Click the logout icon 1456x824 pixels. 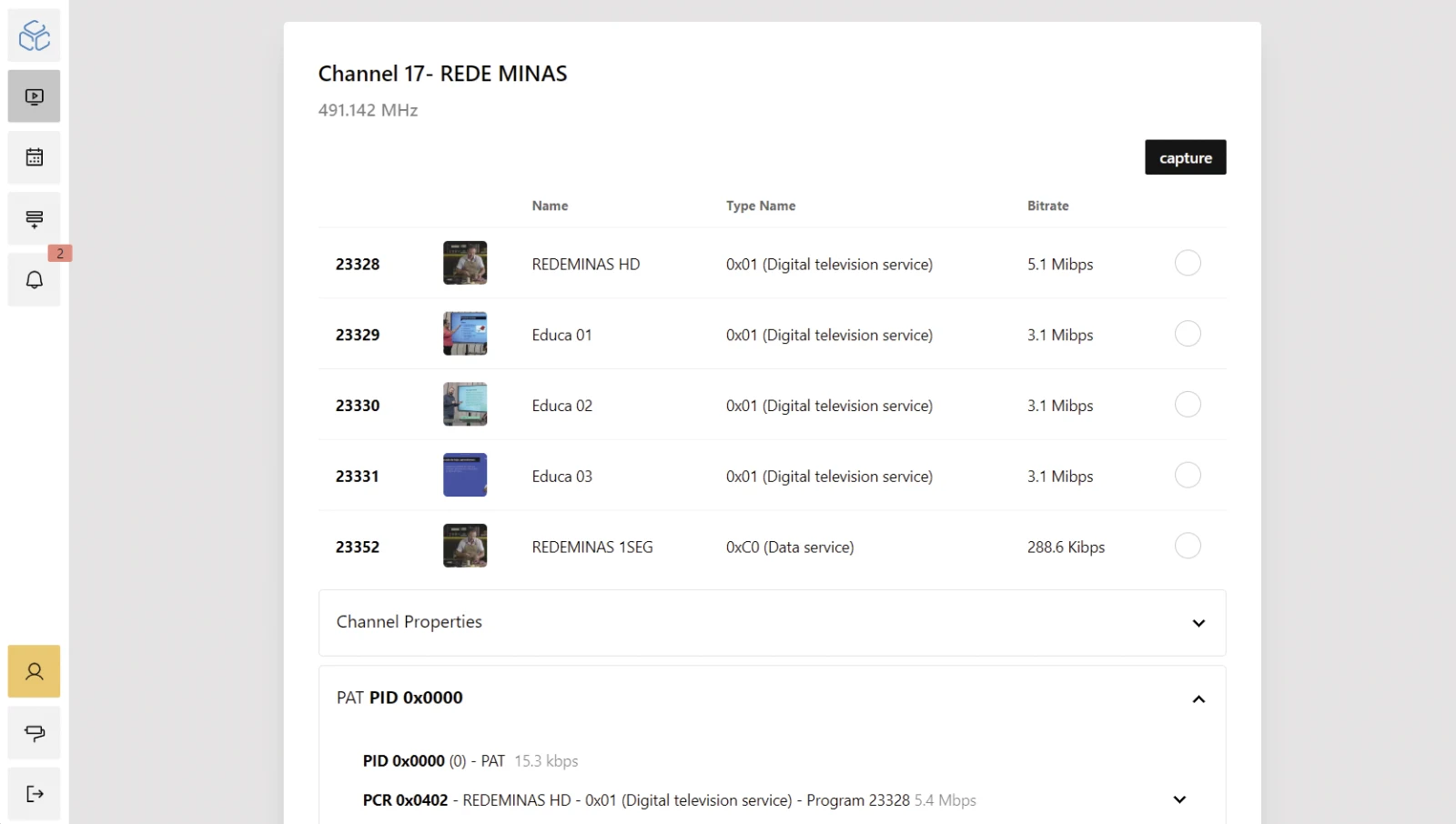(x=35, y=794)
